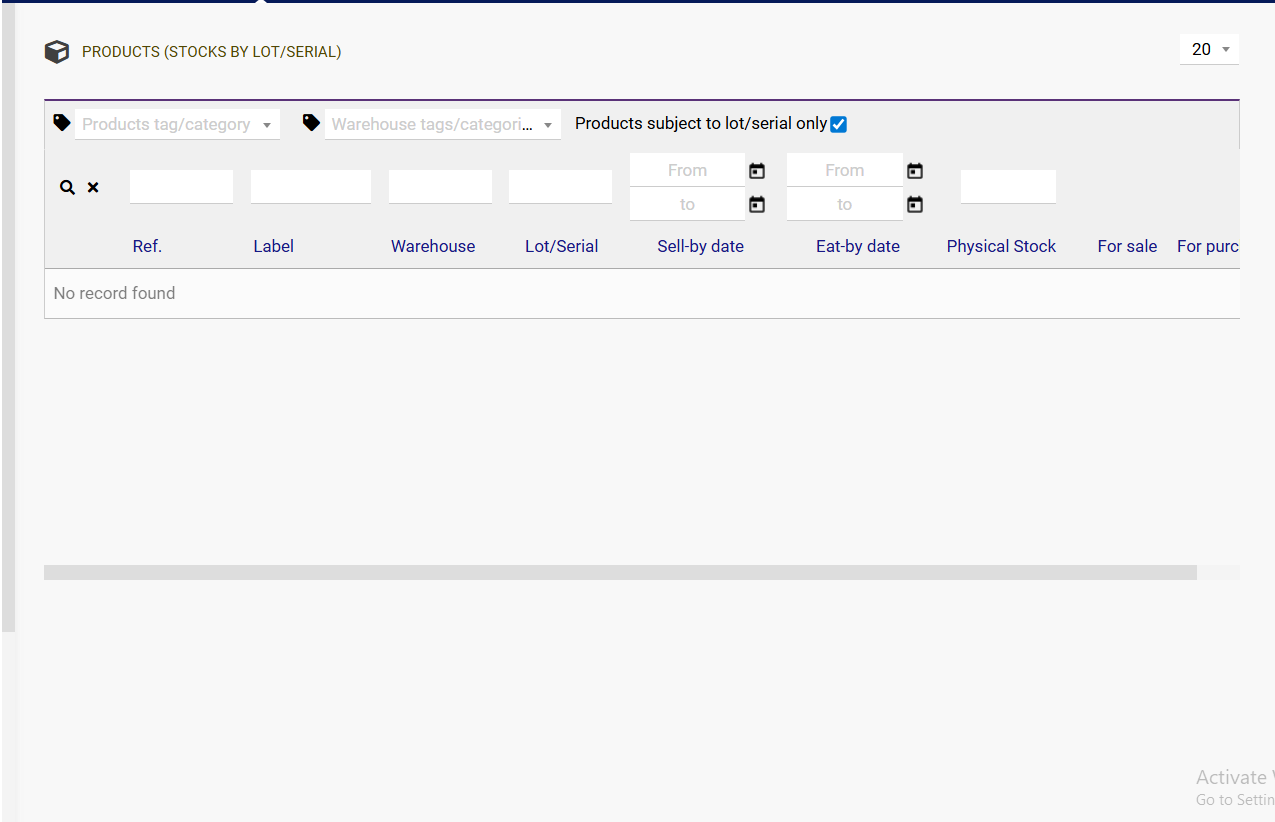Open calendar for Eat-by date From field

coord(914,171)
